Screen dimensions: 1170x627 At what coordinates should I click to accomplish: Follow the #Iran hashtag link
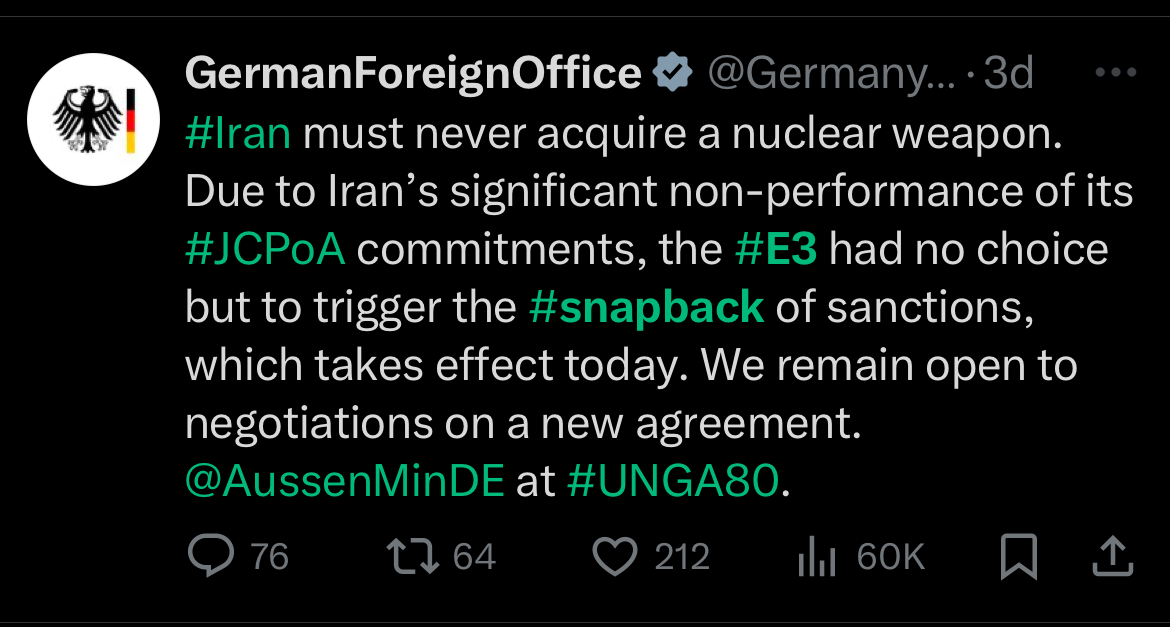tap(238, 134)
